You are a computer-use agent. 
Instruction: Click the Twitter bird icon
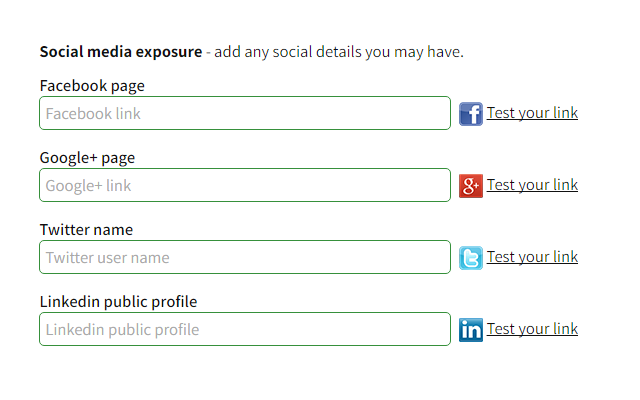[470, 258]
